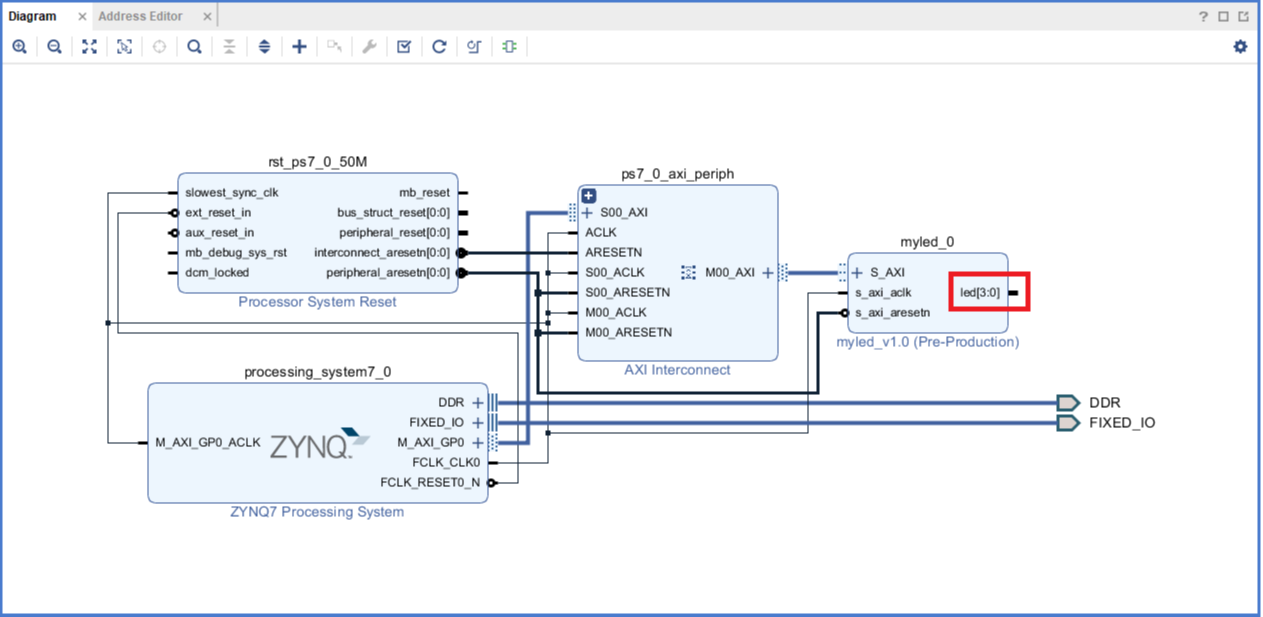Select the s_axi_aresetn pin on myled_0

892,312
